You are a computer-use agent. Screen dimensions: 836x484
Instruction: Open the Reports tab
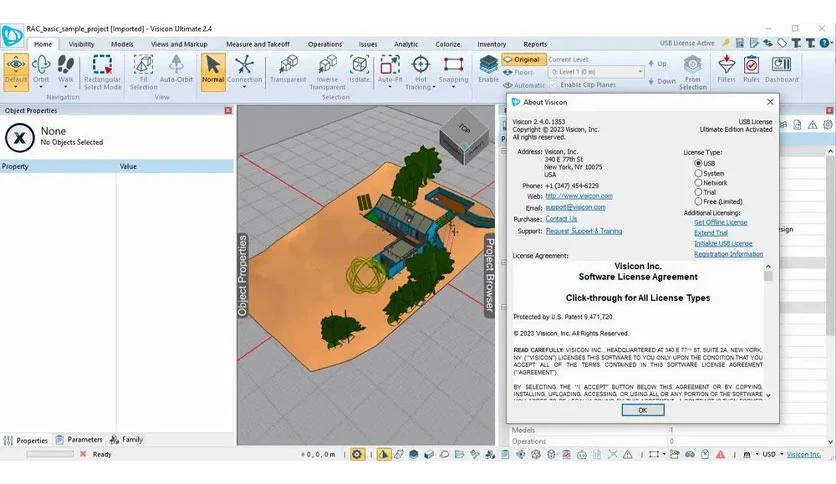(535, 44)
